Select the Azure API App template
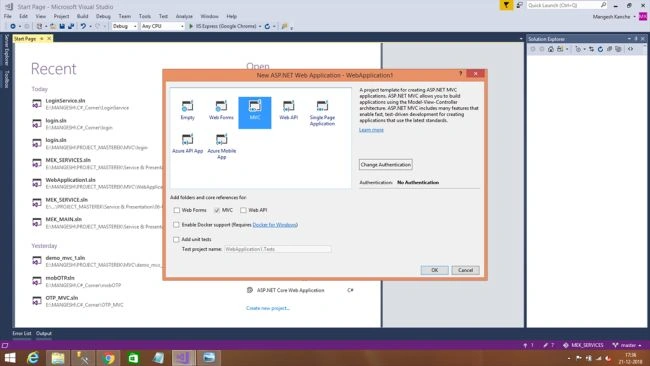650x366 pixels. (x=187, y=143)
